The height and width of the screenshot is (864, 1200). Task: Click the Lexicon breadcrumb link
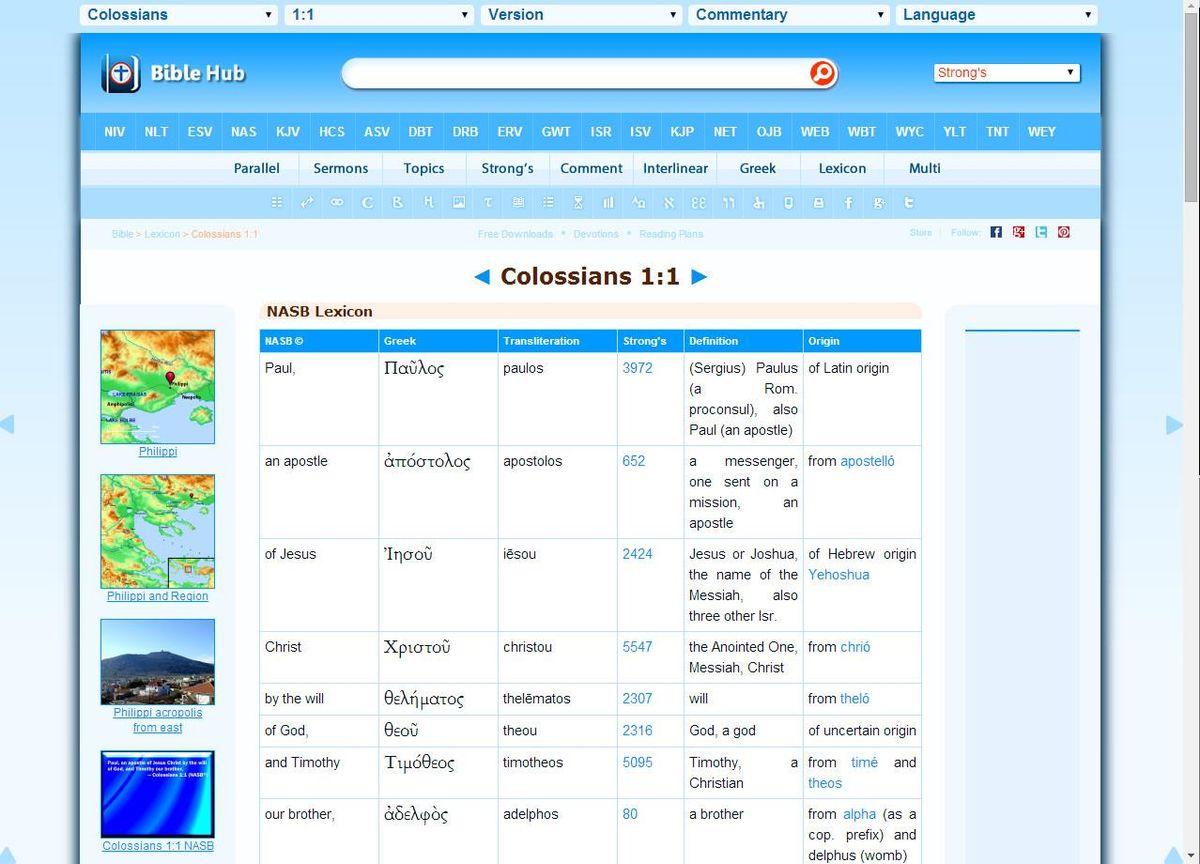[x=162, y=234]
